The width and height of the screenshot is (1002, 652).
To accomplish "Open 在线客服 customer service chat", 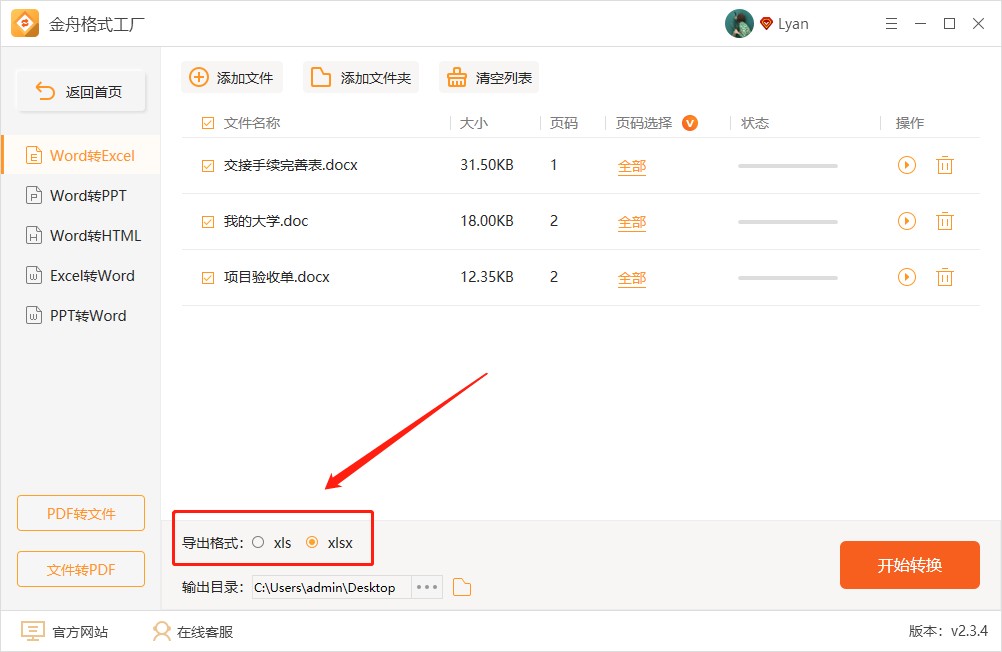I will pyautogui.click(x=161, y=631).
